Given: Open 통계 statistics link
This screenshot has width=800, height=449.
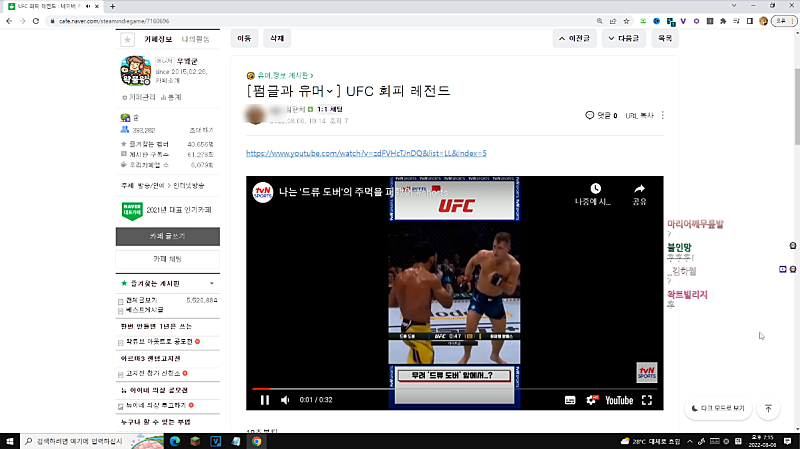Looking at the screenshot, I should click(171, 97).
